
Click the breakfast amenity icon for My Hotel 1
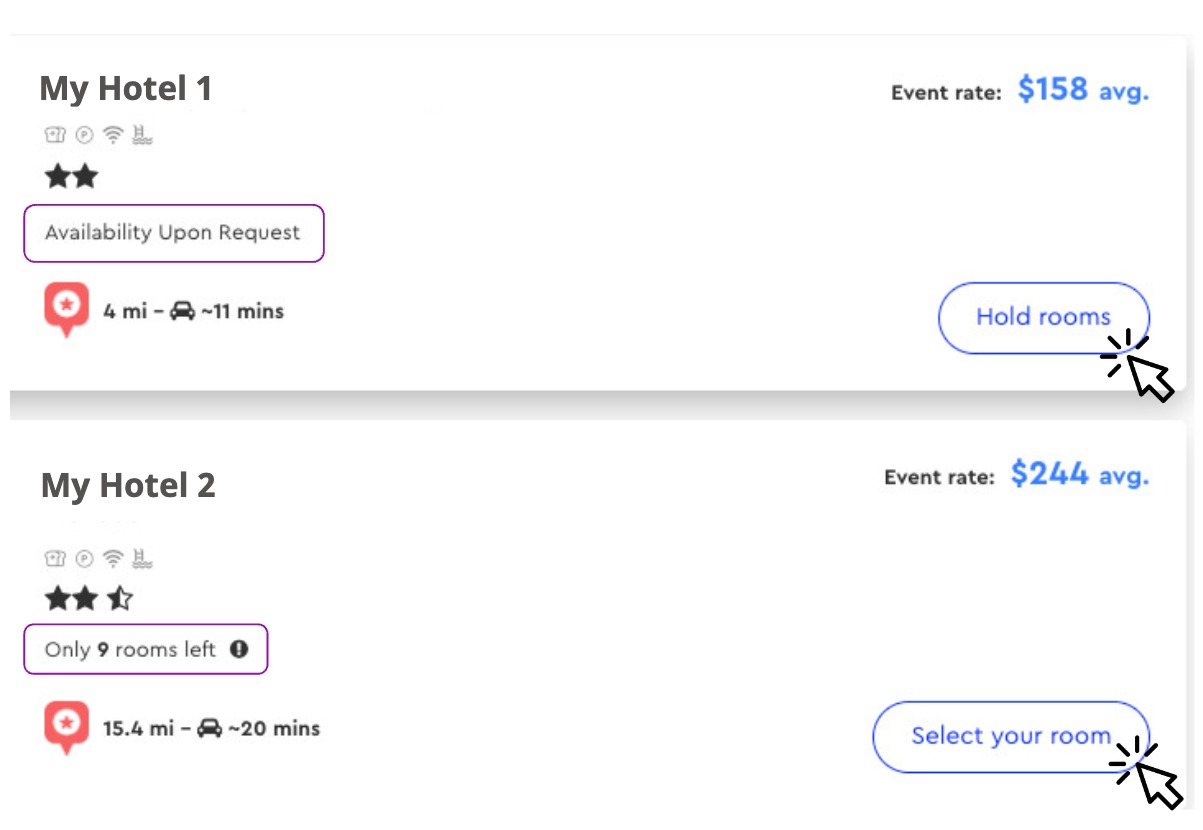55,137
